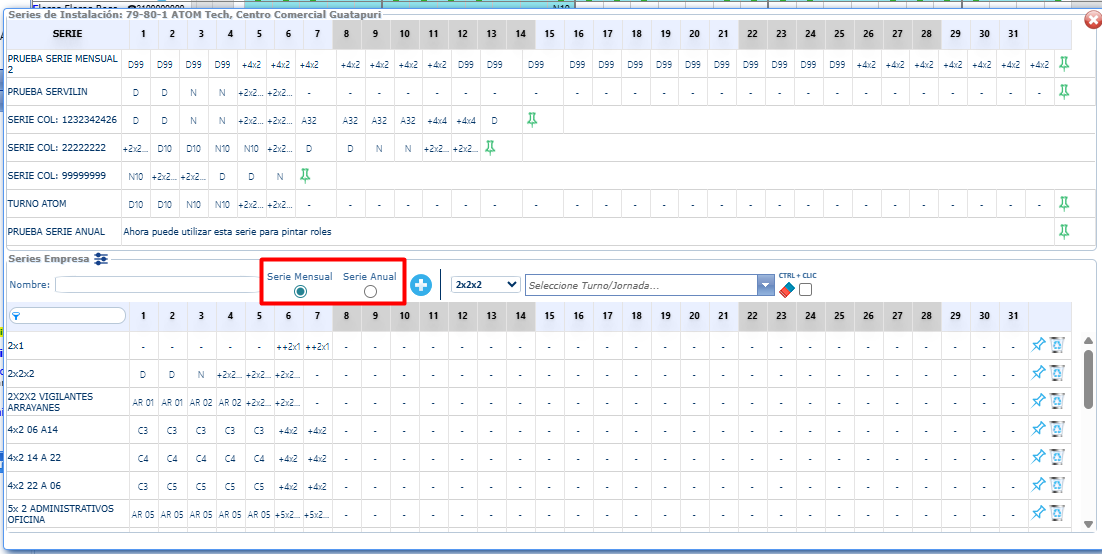The height and width of the screenshot is (554, 1102).
Task: Delete the 2x2x2 series with trash icon
Action: point(1056,374)
